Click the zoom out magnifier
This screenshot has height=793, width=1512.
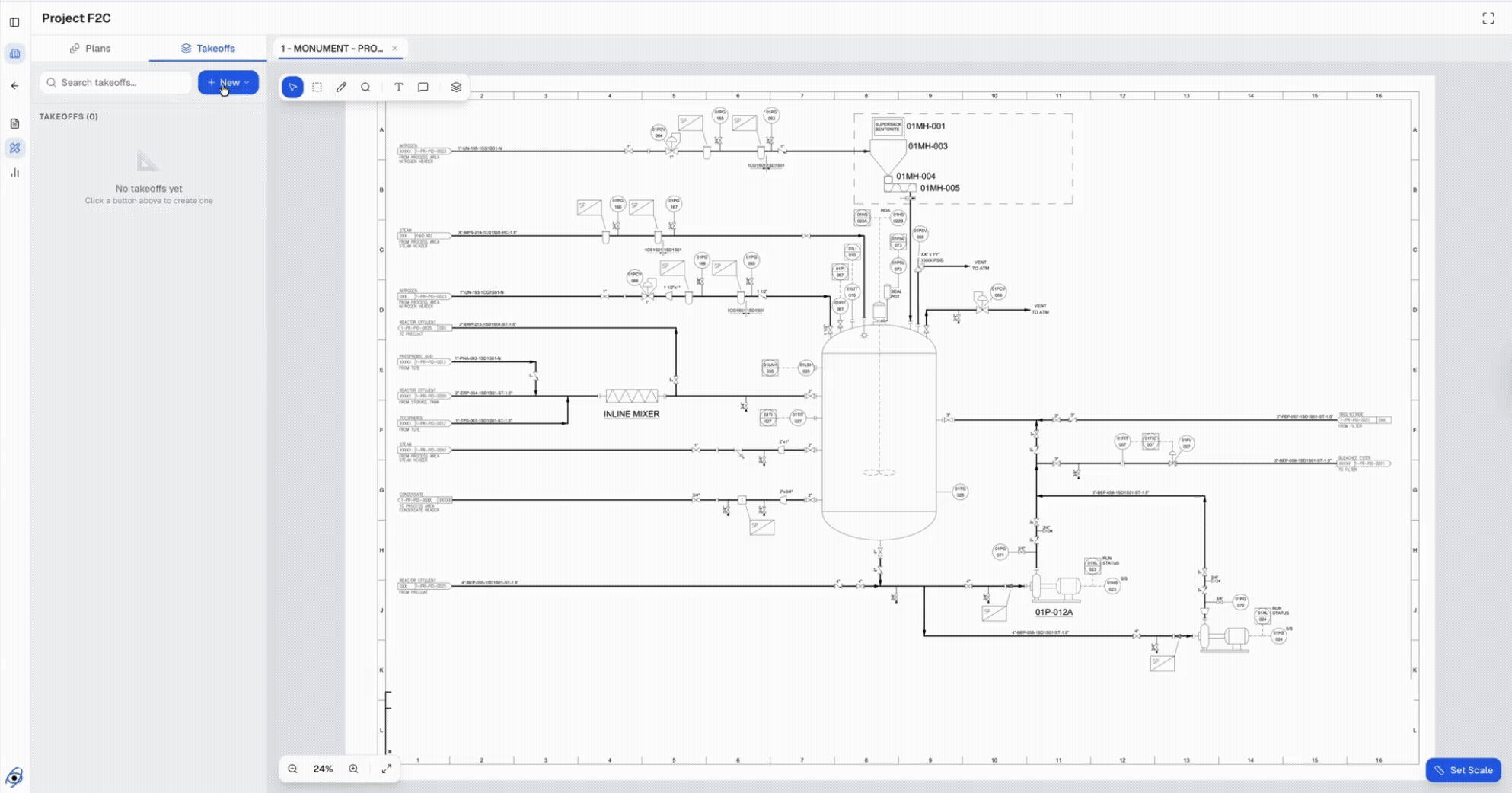(292, 769)
